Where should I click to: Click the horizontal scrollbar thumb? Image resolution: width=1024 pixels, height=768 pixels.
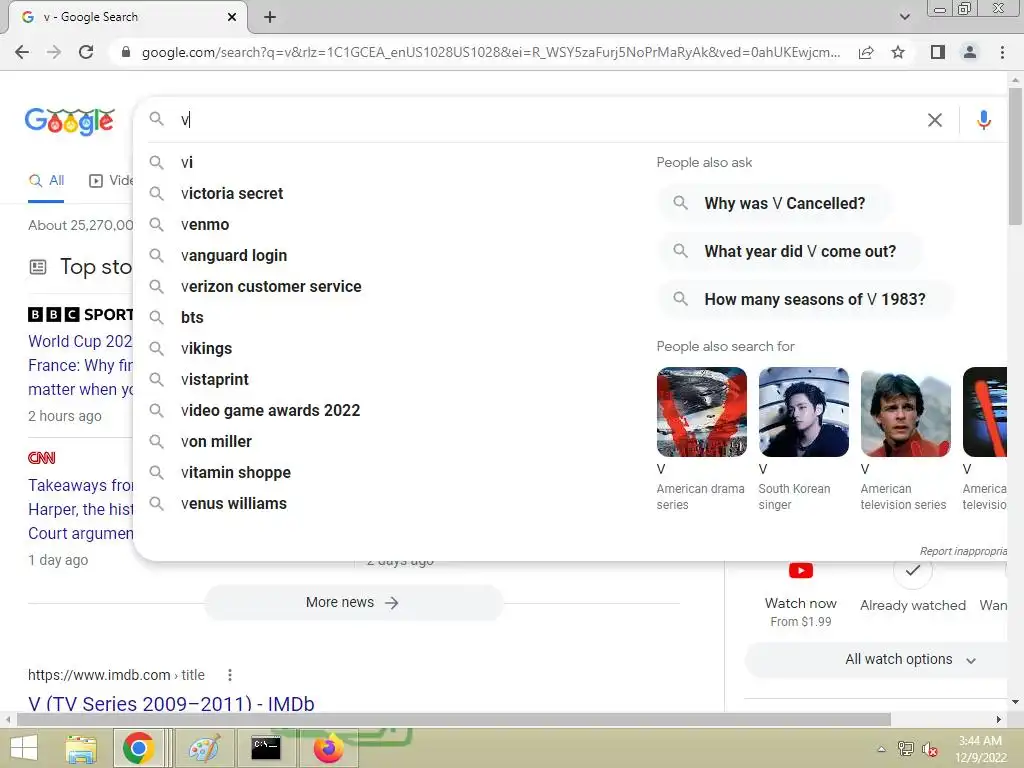[x=454, y=720]
